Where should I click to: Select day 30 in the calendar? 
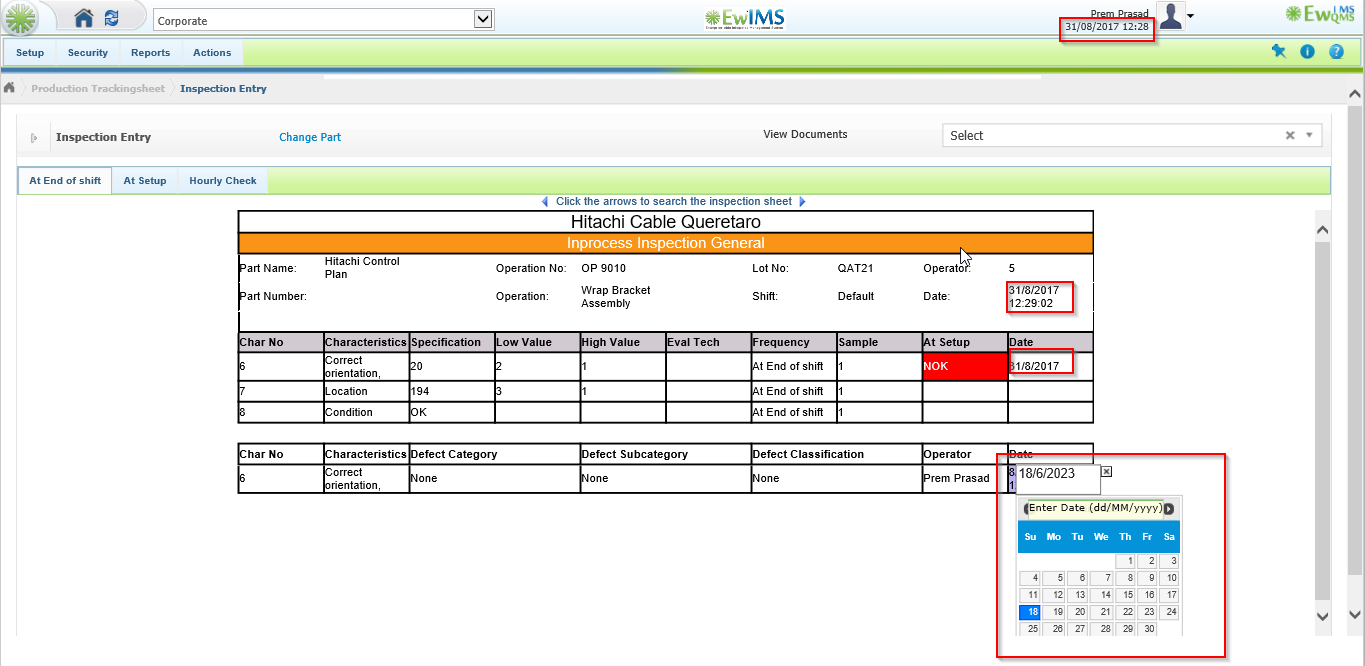(x=1147, y=629)
